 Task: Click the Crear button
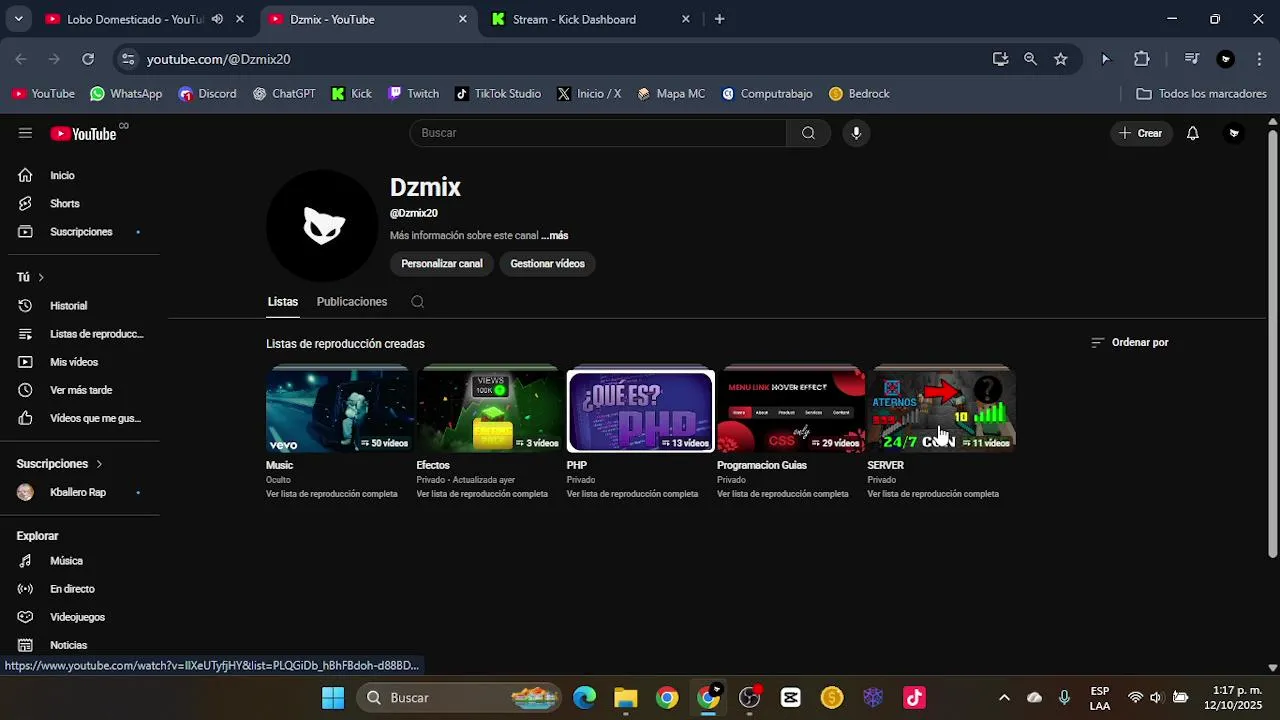pyautogui.click(x=1140, y=133)
